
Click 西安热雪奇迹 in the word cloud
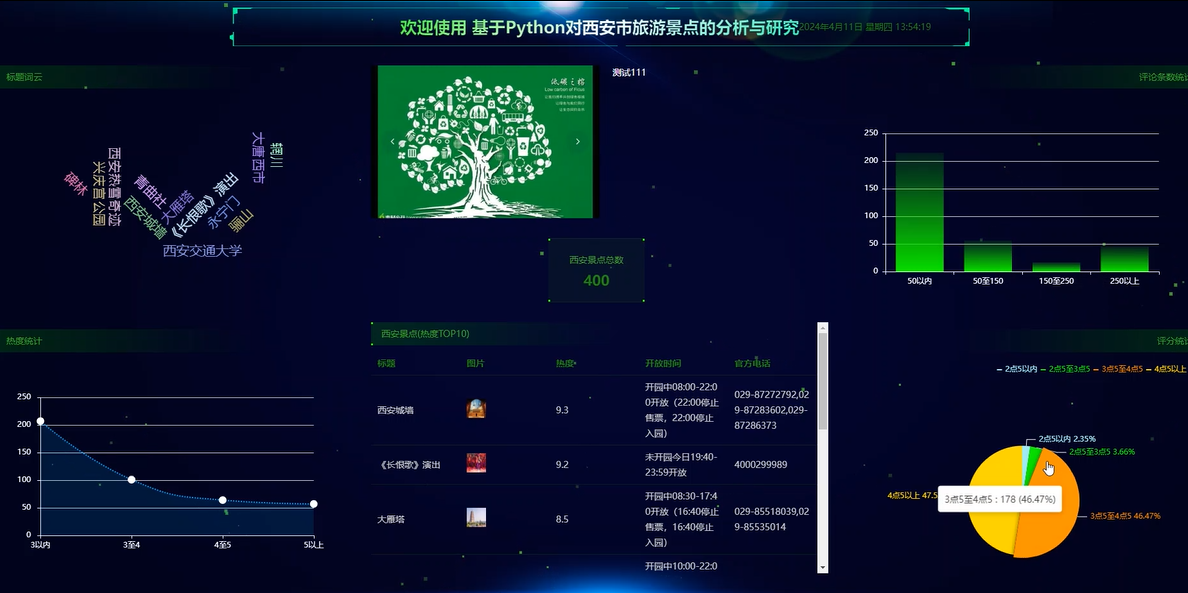(x=114, y=187)
